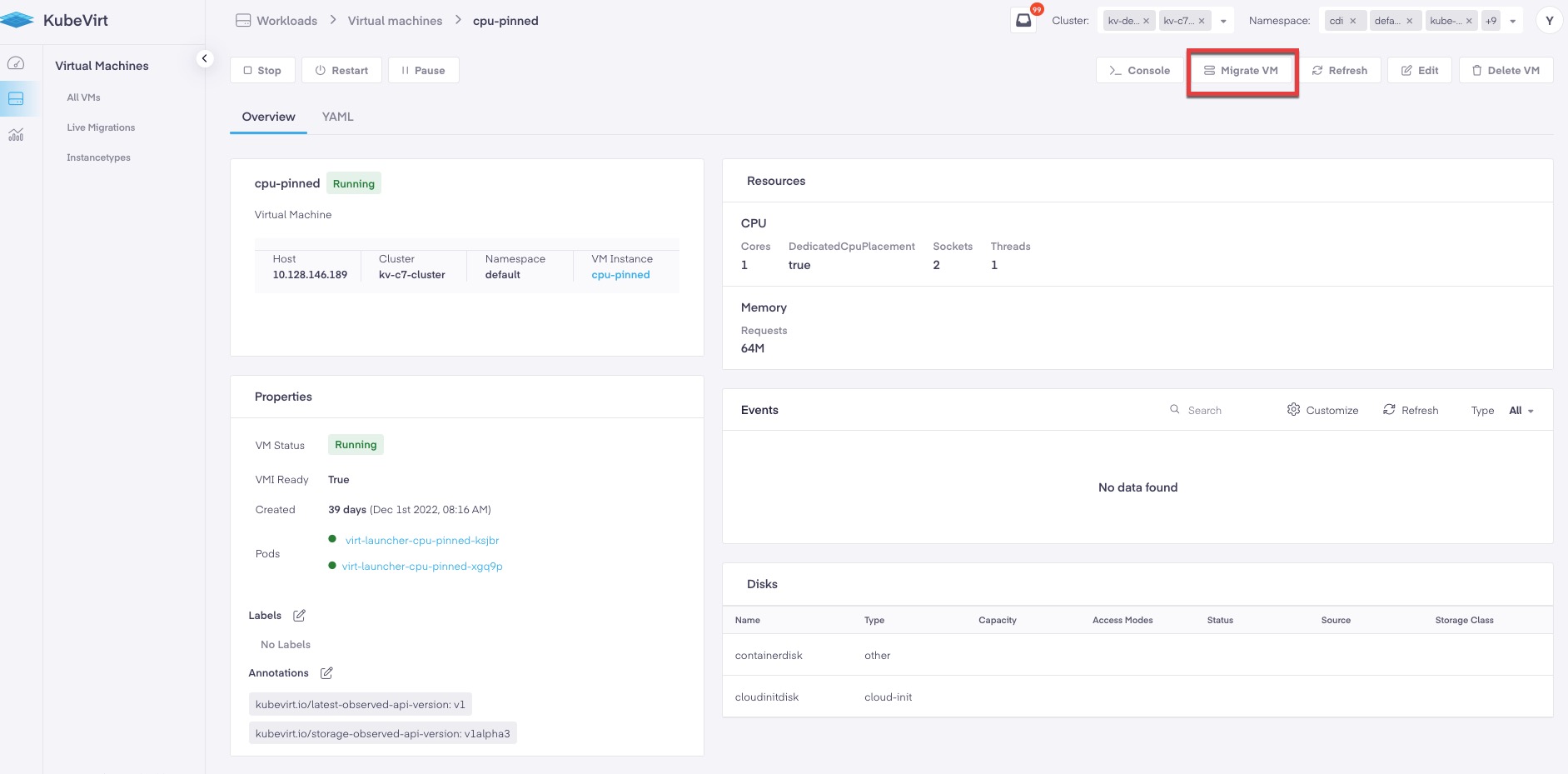Remove the cdi namespace filter tag

[1352, 22]
